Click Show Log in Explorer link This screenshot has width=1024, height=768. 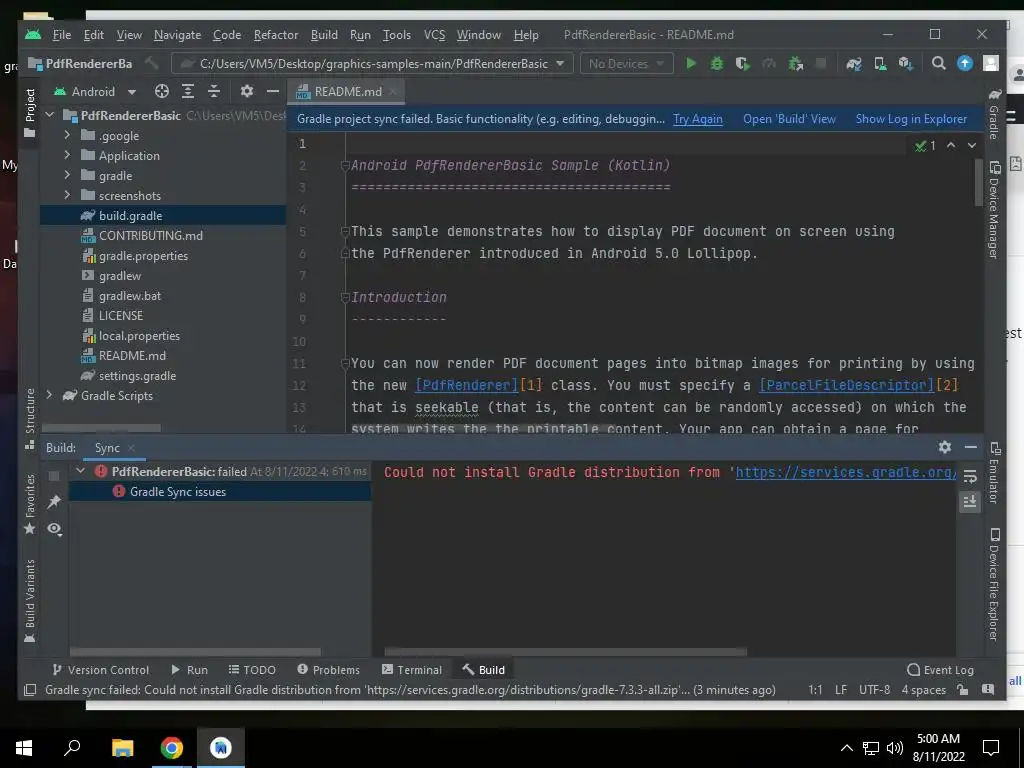tap(911, 119)
